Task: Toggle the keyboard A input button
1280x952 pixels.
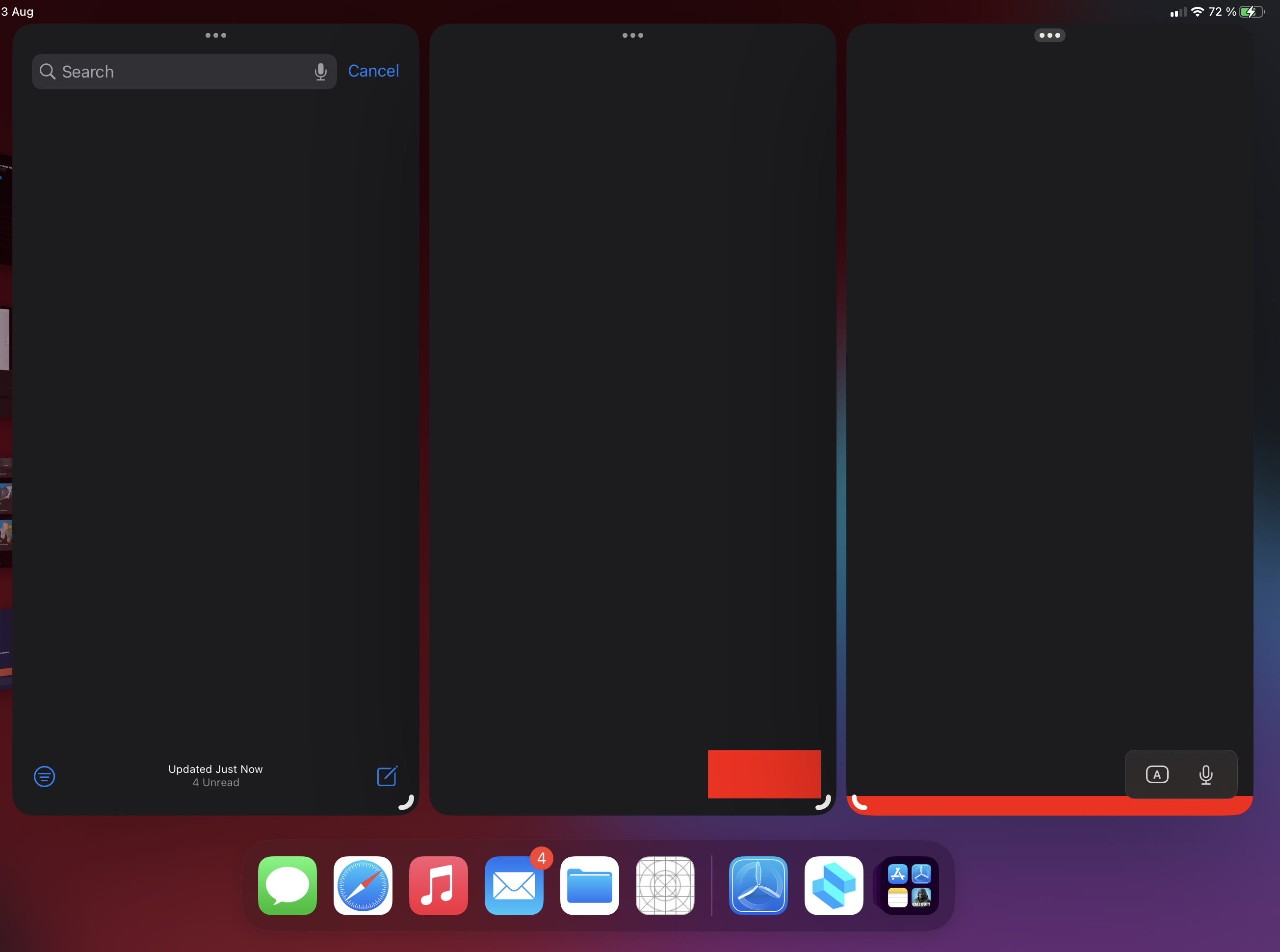Action: (x=1157, y=774)
